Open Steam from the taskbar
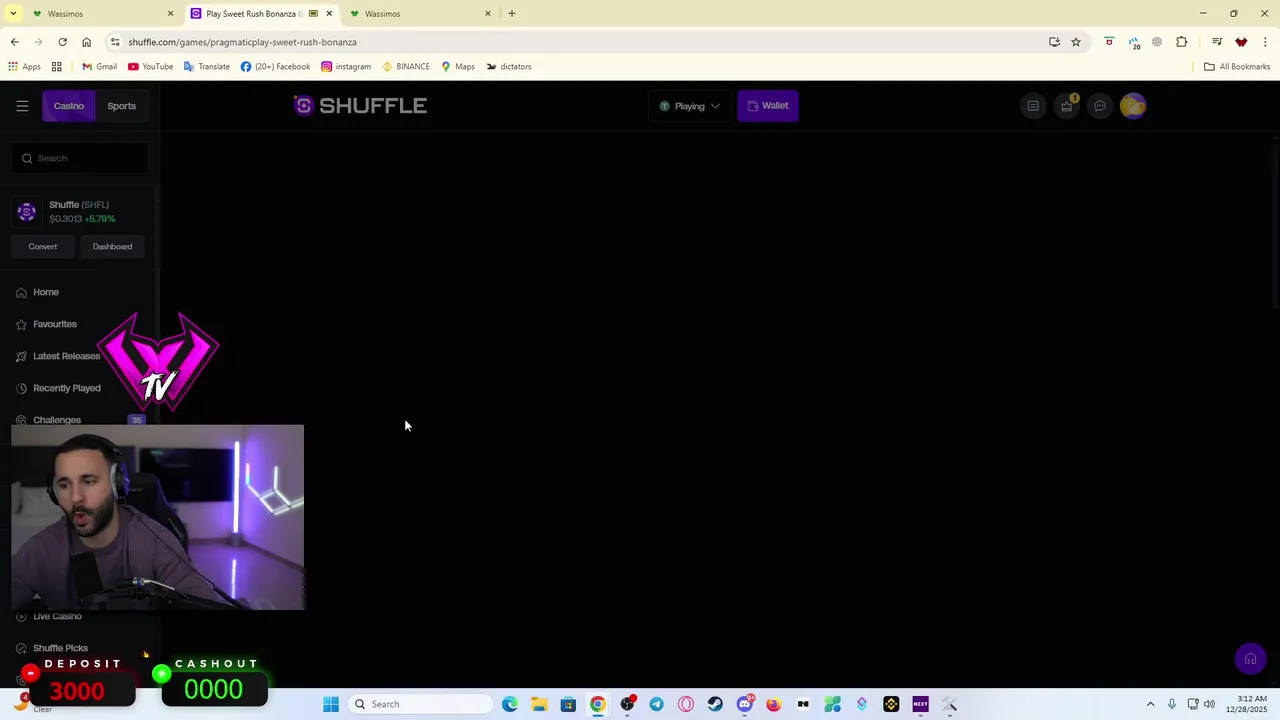This screenshot has height=720, width=1280. click(x=715, y=704)
